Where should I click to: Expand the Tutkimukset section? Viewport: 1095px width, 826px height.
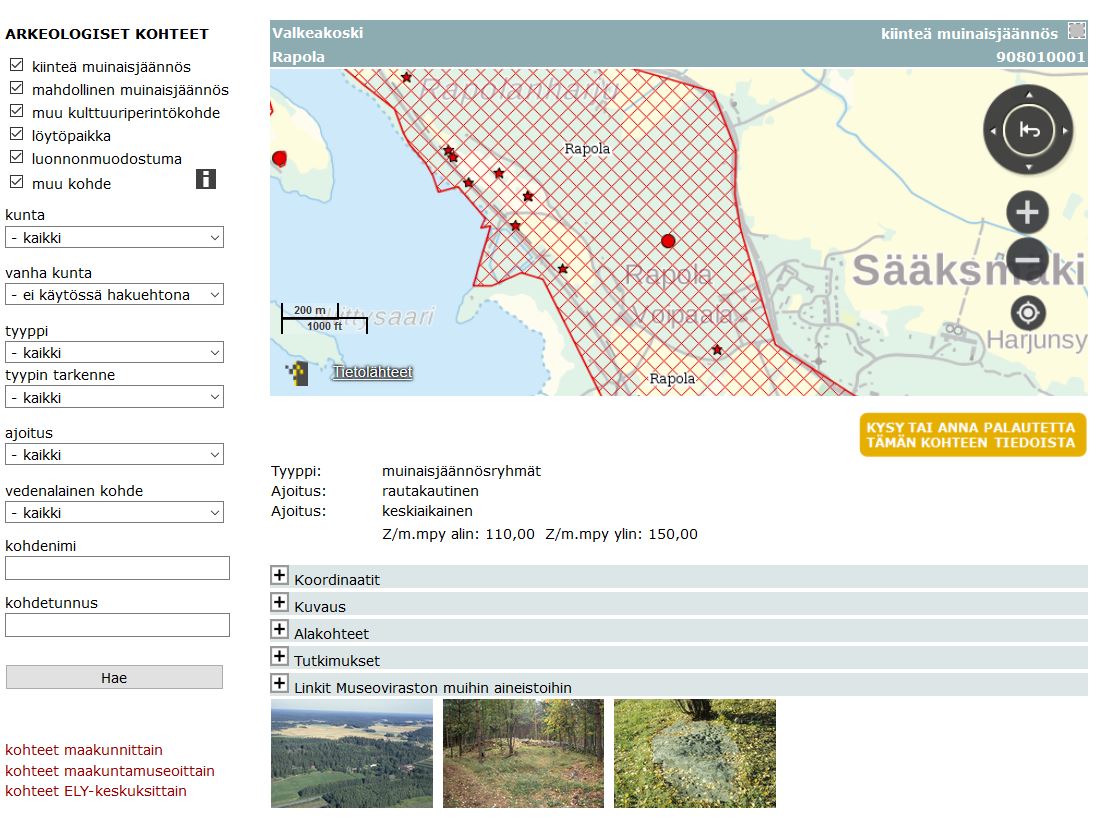click(280, 657)
